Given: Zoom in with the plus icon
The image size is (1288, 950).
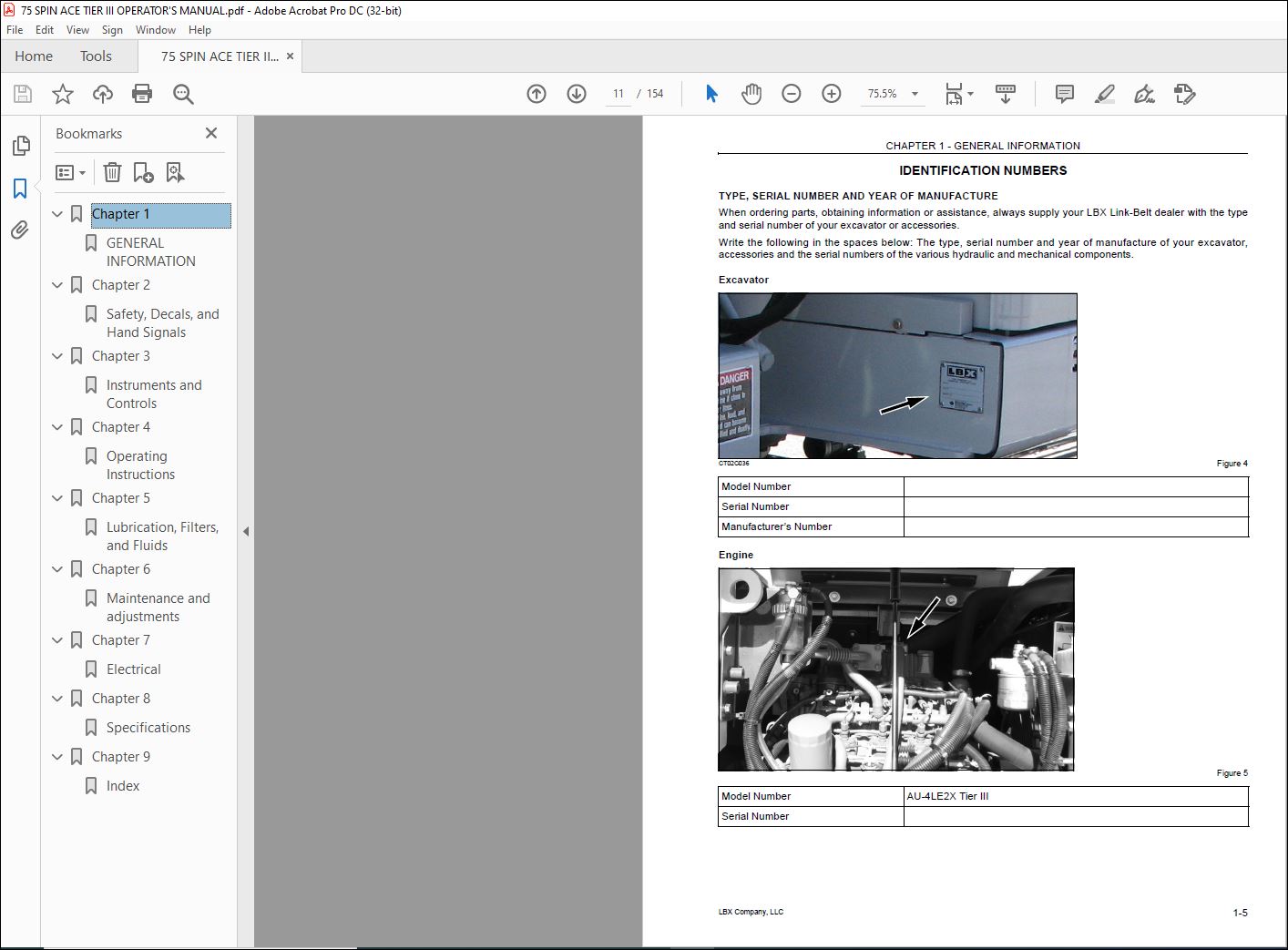Looking at the screenshot, I should point(832,94).
